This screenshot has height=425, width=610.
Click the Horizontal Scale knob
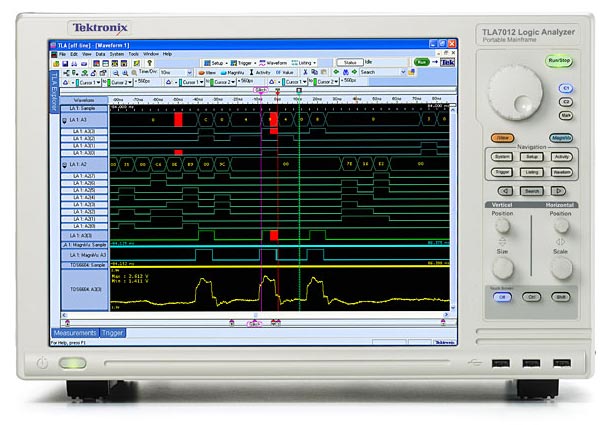tap(561, 268)
